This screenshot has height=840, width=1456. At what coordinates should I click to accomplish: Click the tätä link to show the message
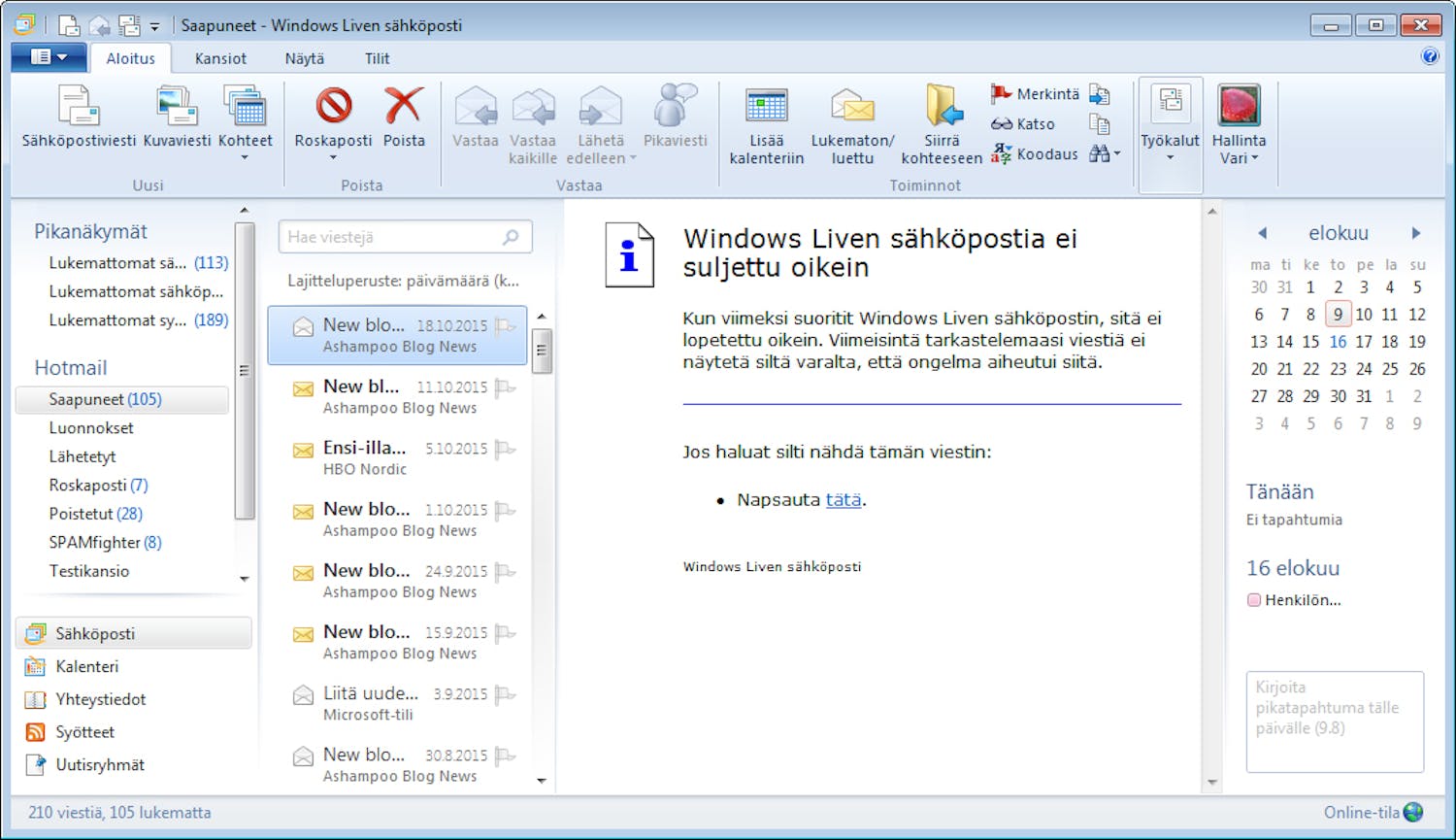point(843,499)
